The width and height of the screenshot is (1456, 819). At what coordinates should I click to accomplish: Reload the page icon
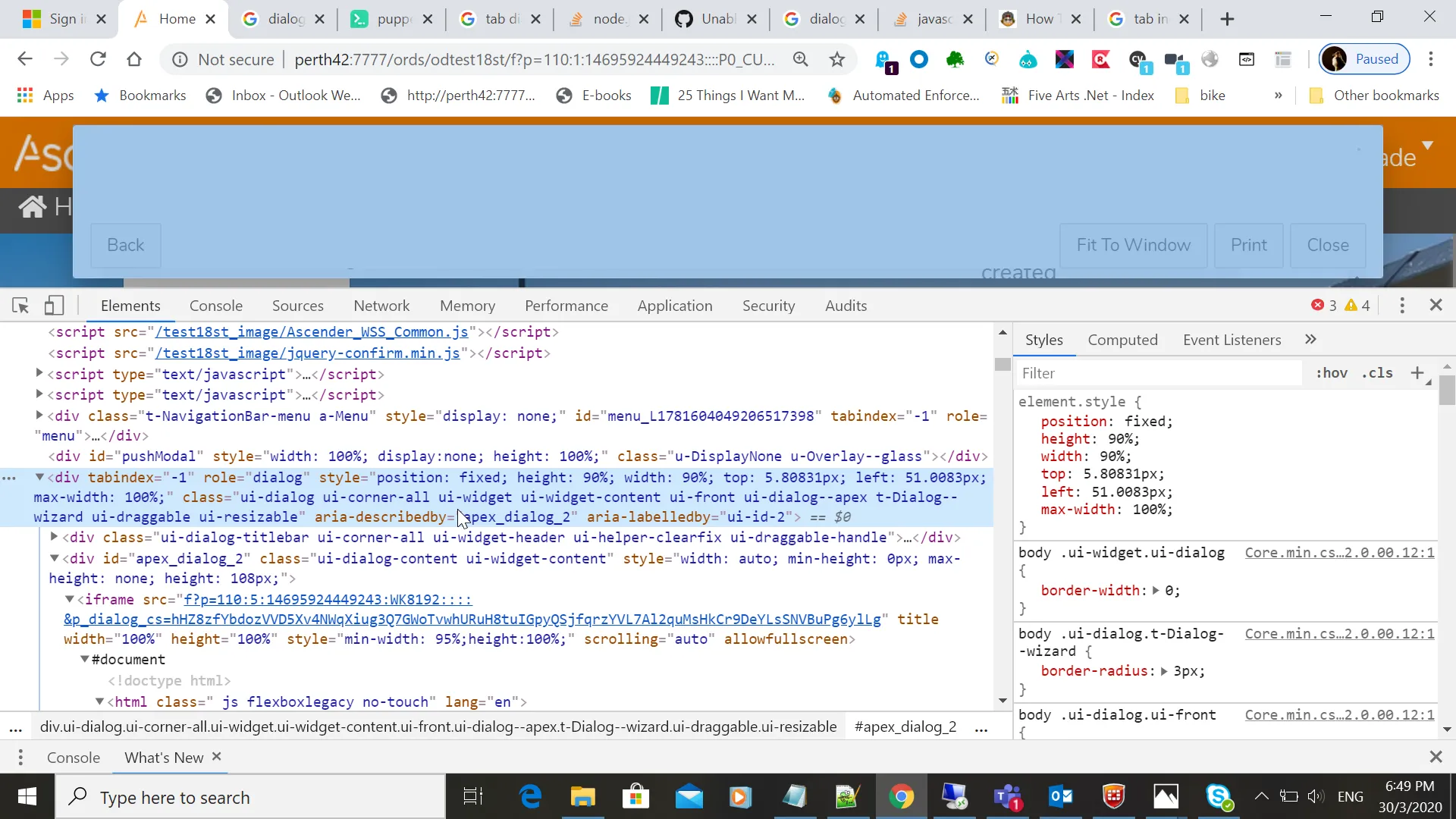coord(98,59)
